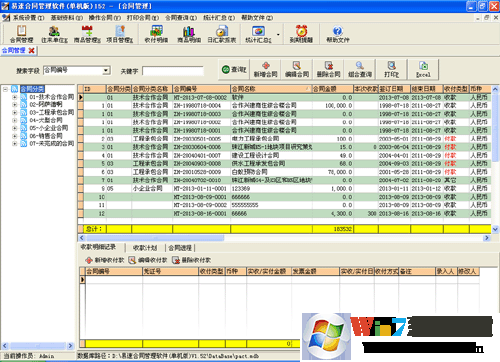Expand the 01-技术合作合同 tree node

tap(14, 97)
